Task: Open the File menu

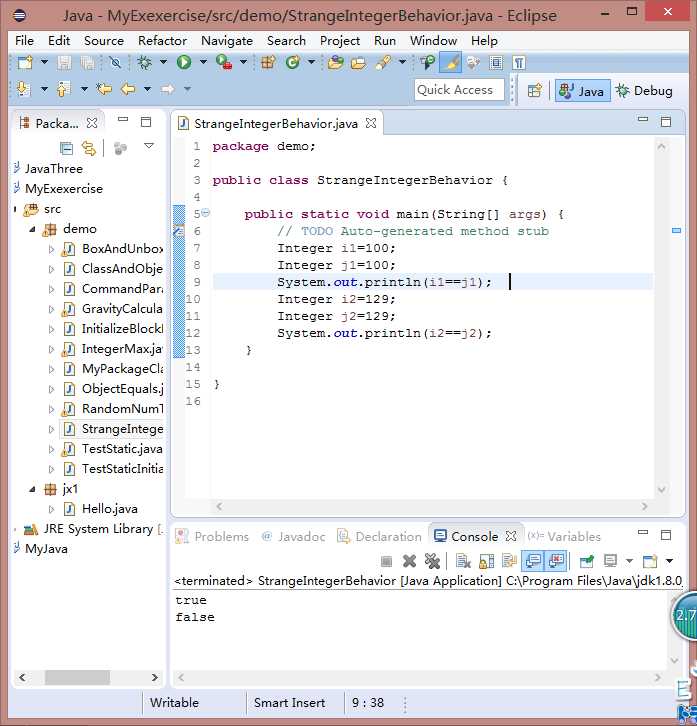Action: 24,41
